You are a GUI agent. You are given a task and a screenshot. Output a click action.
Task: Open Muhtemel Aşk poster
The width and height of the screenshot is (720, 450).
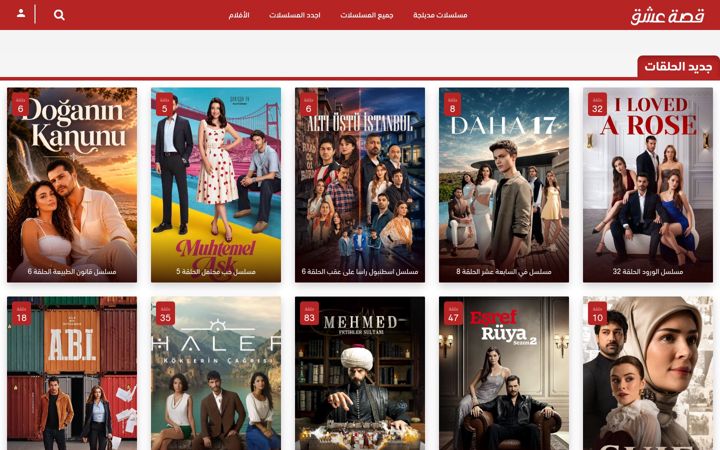coord(216,185)
